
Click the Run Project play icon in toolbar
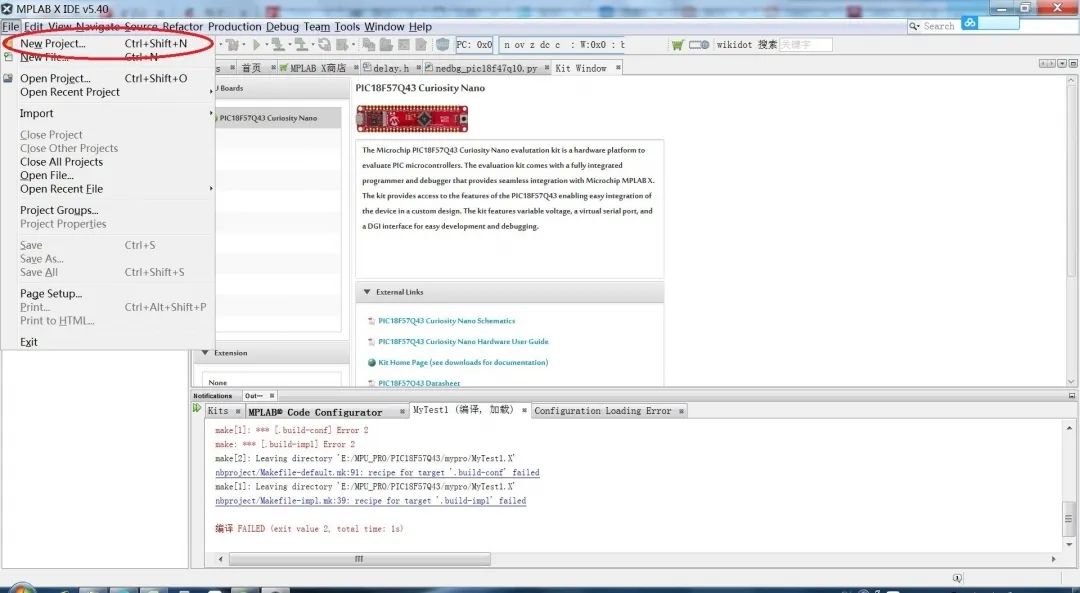tap(256, 45)
